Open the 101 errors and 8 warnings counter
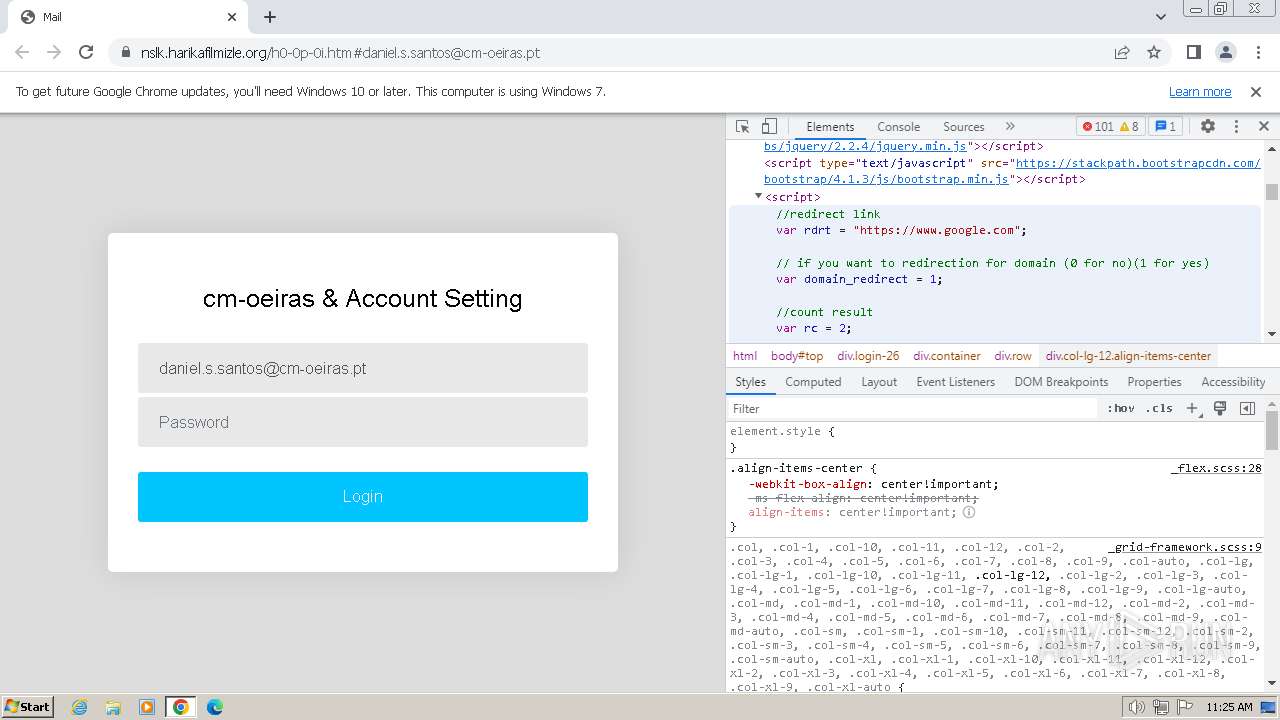This screenshot has height=720, width=1280. [x=1110, y=126]
